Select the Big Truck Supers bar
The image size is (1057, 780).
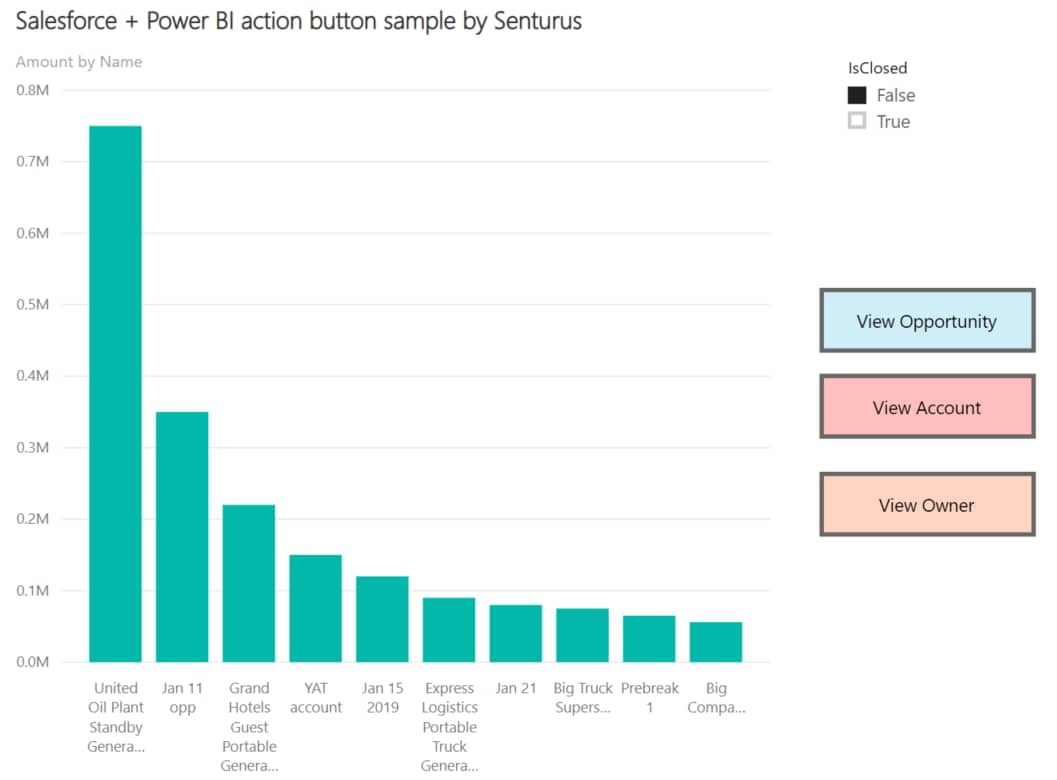coord(582,635)
